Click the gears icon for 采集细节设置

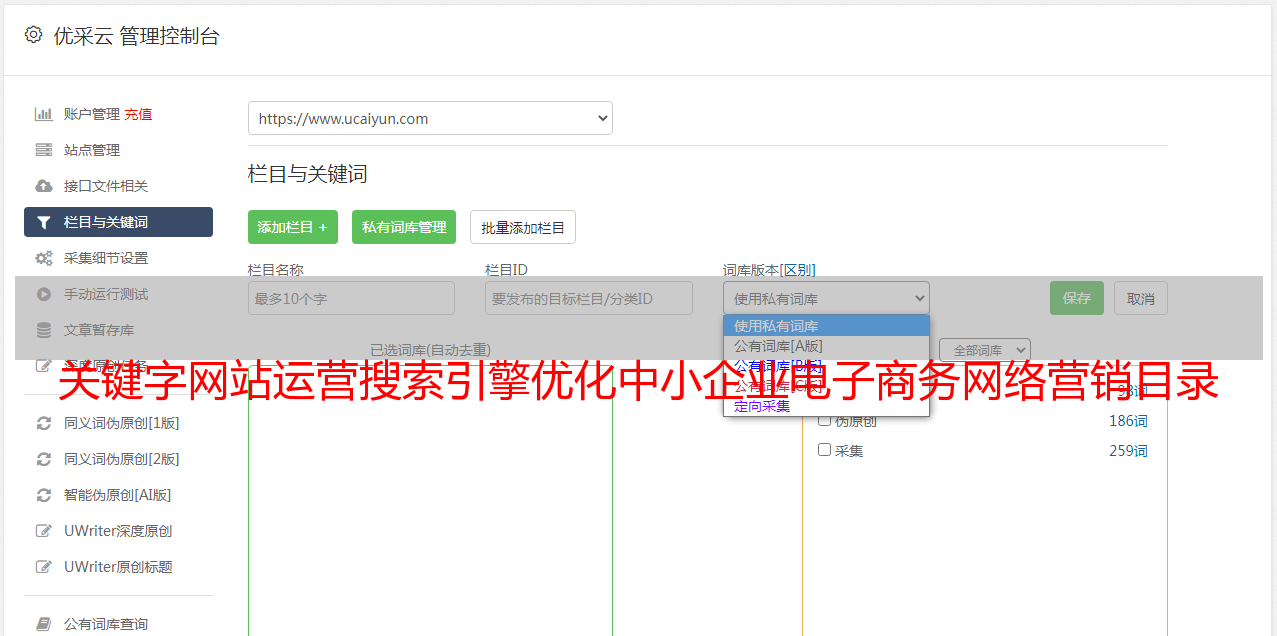[44, 258]
